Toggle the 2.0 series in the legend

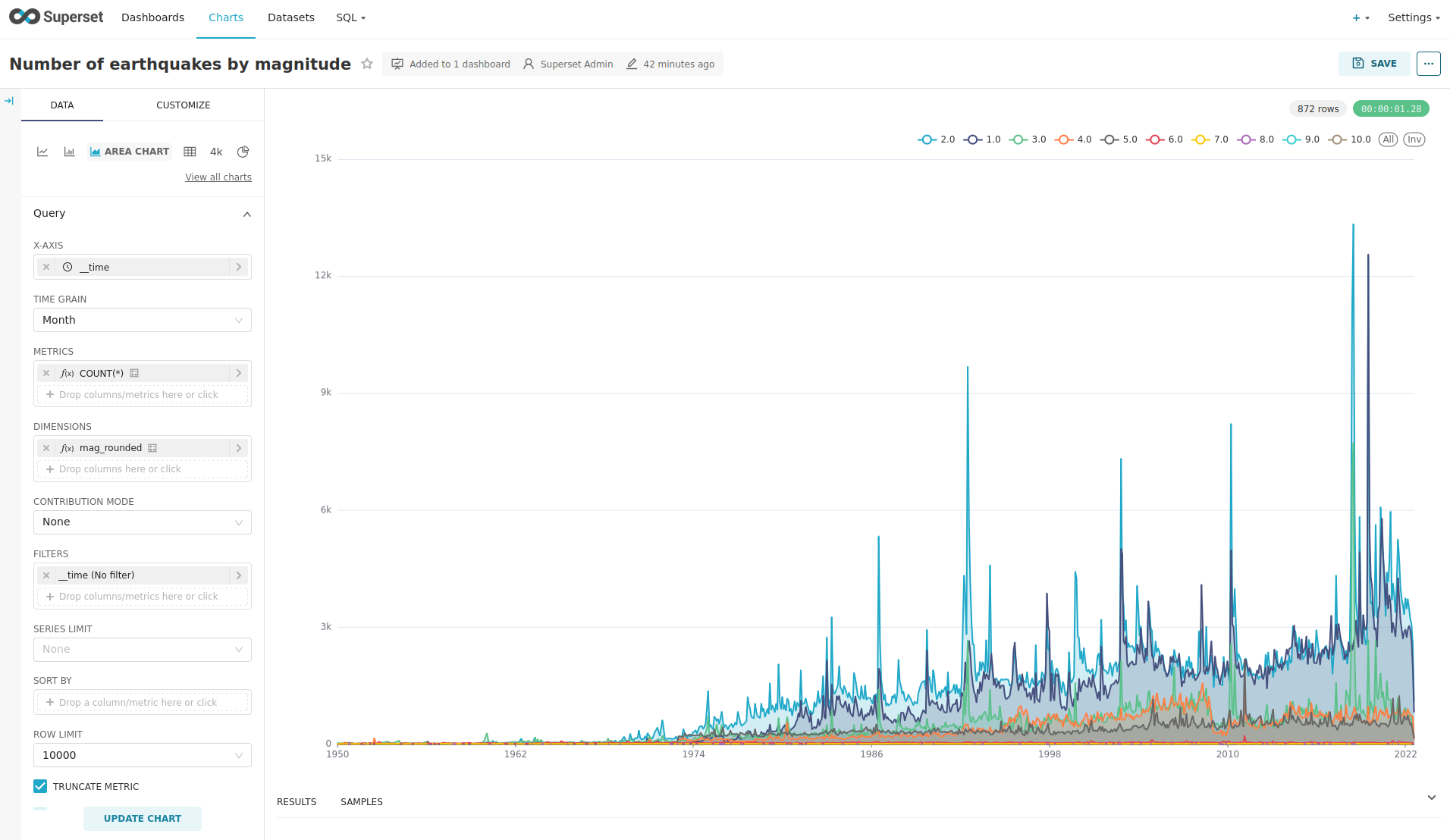[937, 139]
